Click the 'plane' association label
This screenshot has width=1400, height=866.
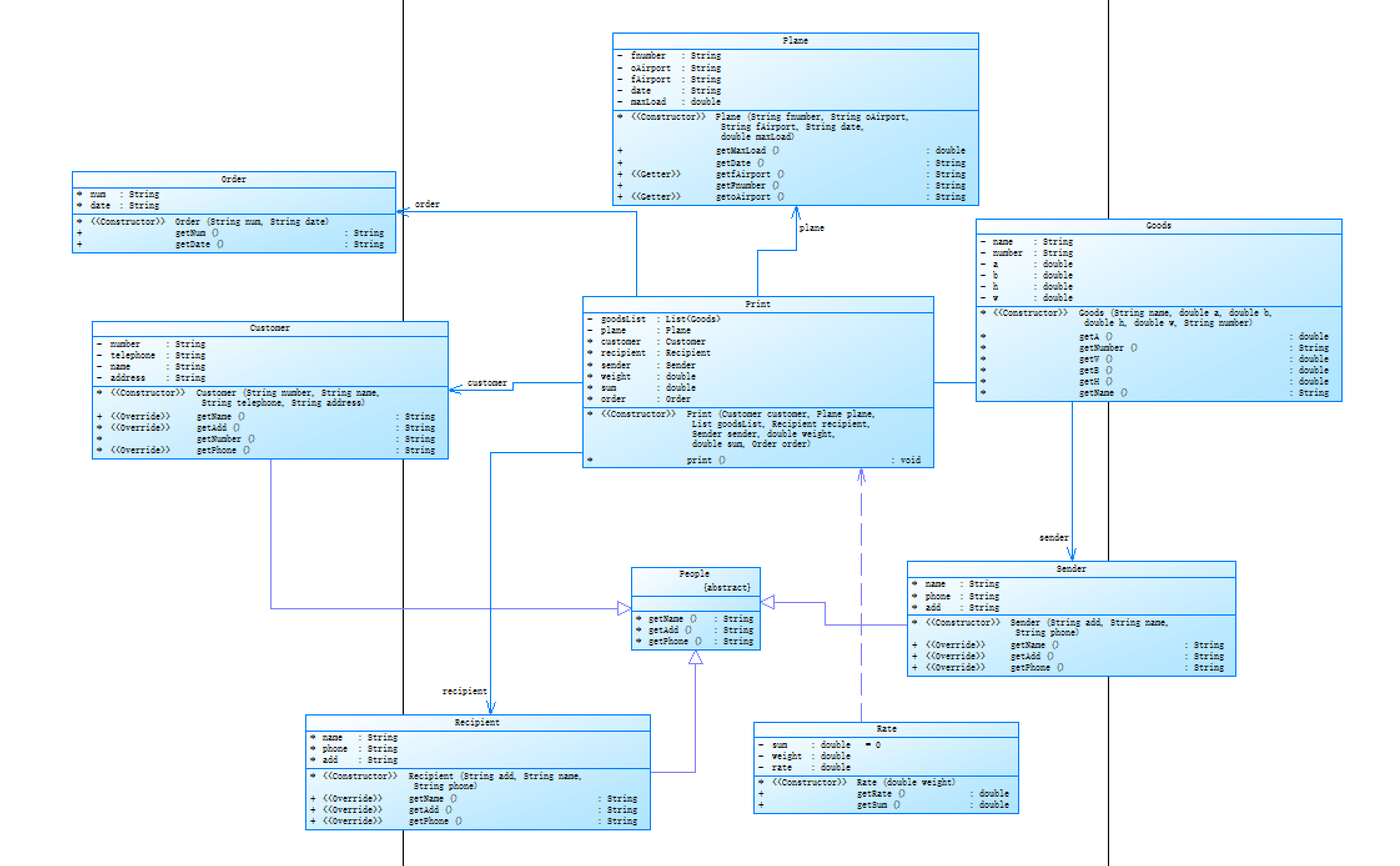811,228
